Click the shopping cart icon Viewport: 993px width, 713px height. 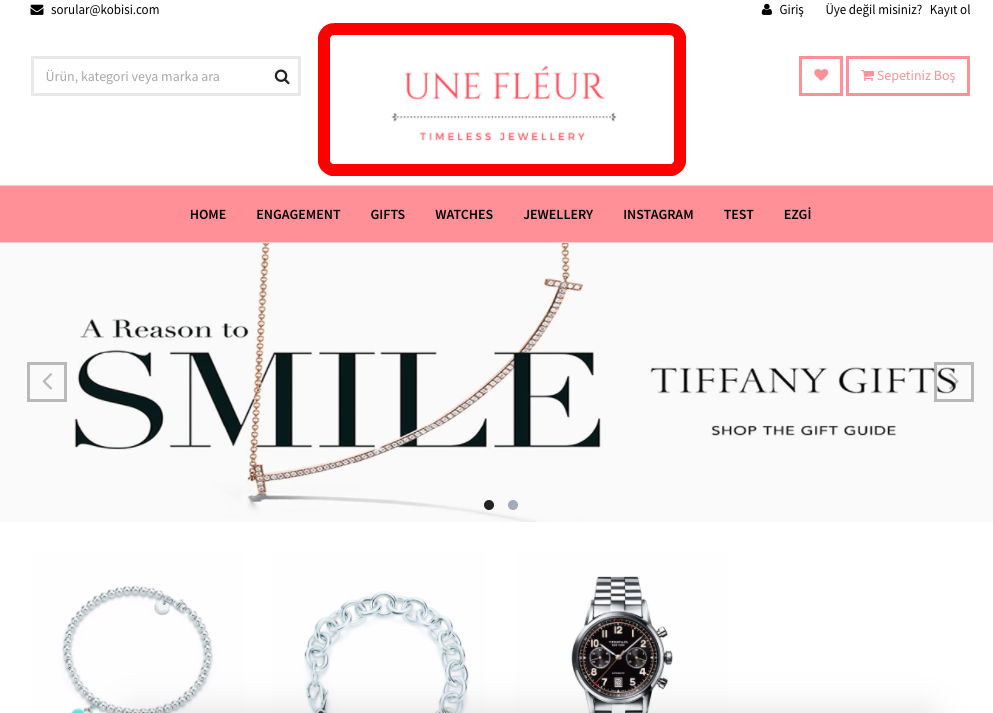[867, 75]
